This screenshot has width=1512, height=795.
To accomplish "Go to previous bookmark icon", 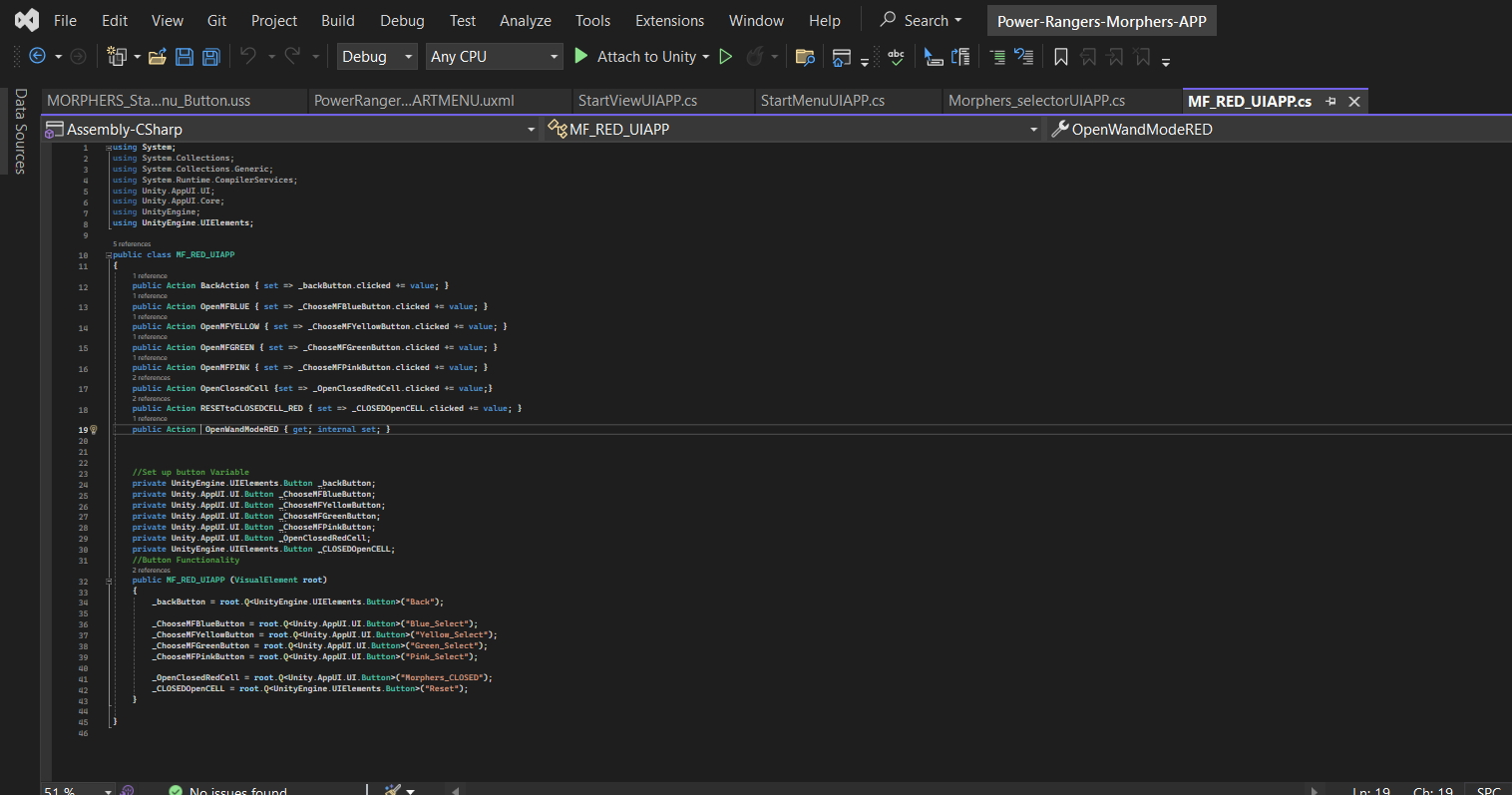I will coord(1088,57).
